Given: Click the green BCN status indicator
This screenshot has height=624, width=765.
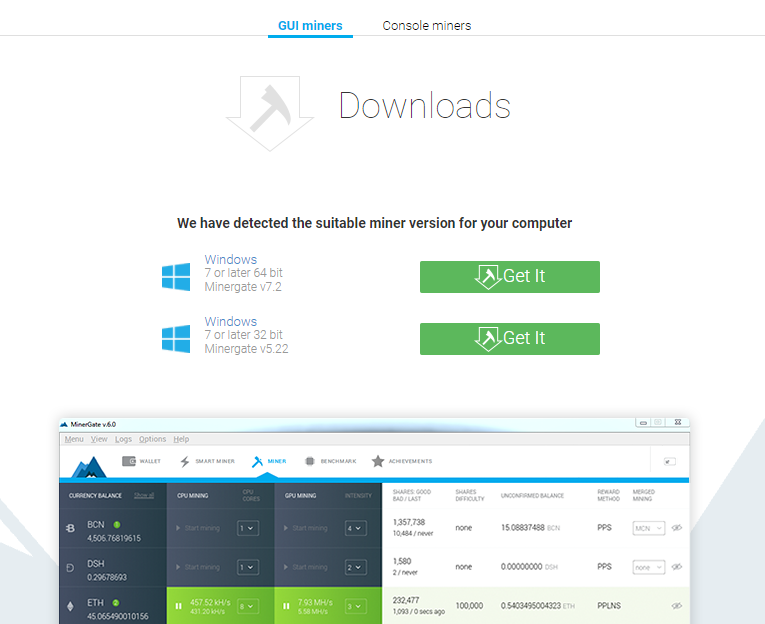Looking at the screenshot, I should 117,525.
